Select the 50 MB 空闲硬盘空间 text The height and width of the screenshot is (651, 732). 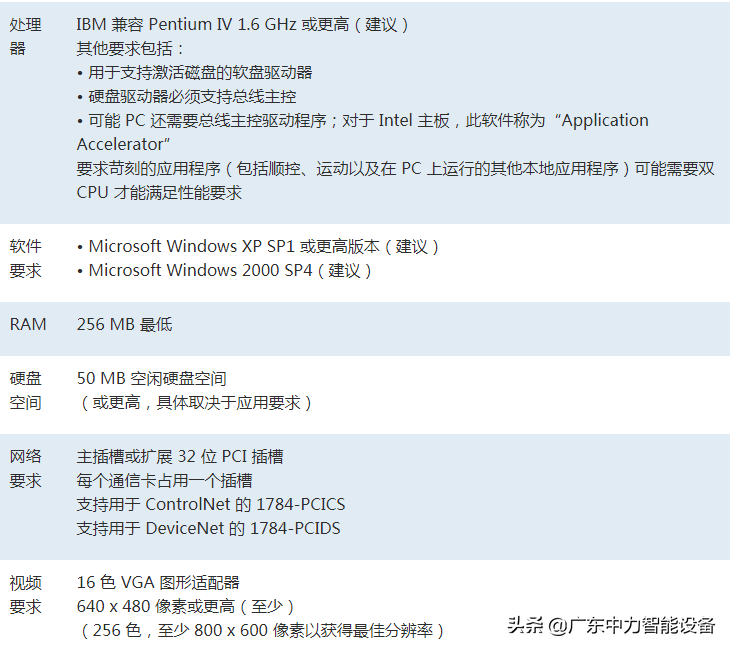click(x=151, y=379)
